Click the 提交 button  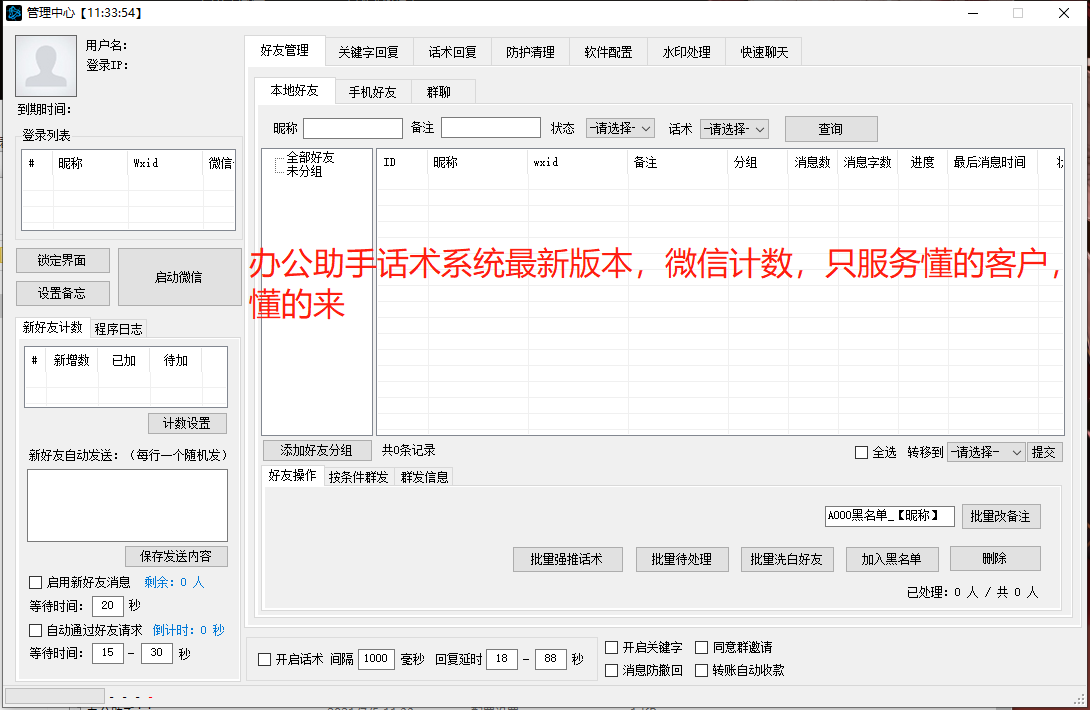pyautogui.click(x=1043, y=453)
